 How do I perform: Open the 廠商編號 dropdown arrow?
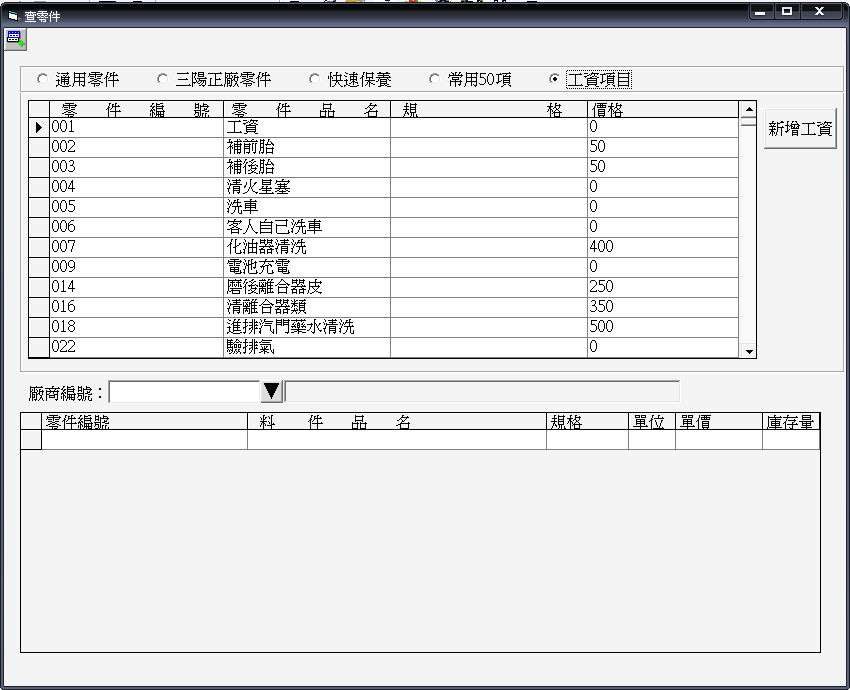[272, 391]
